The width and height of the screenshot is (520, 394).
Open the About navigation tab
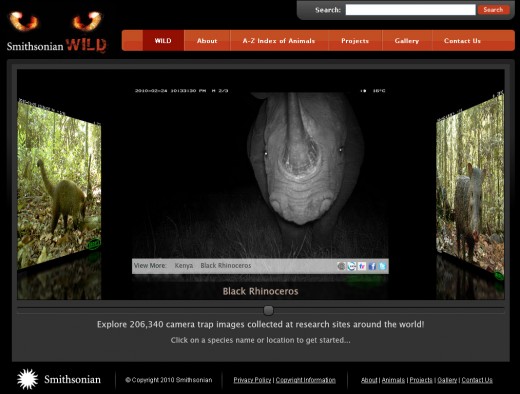pyautogui.click(x=207, y=41)
